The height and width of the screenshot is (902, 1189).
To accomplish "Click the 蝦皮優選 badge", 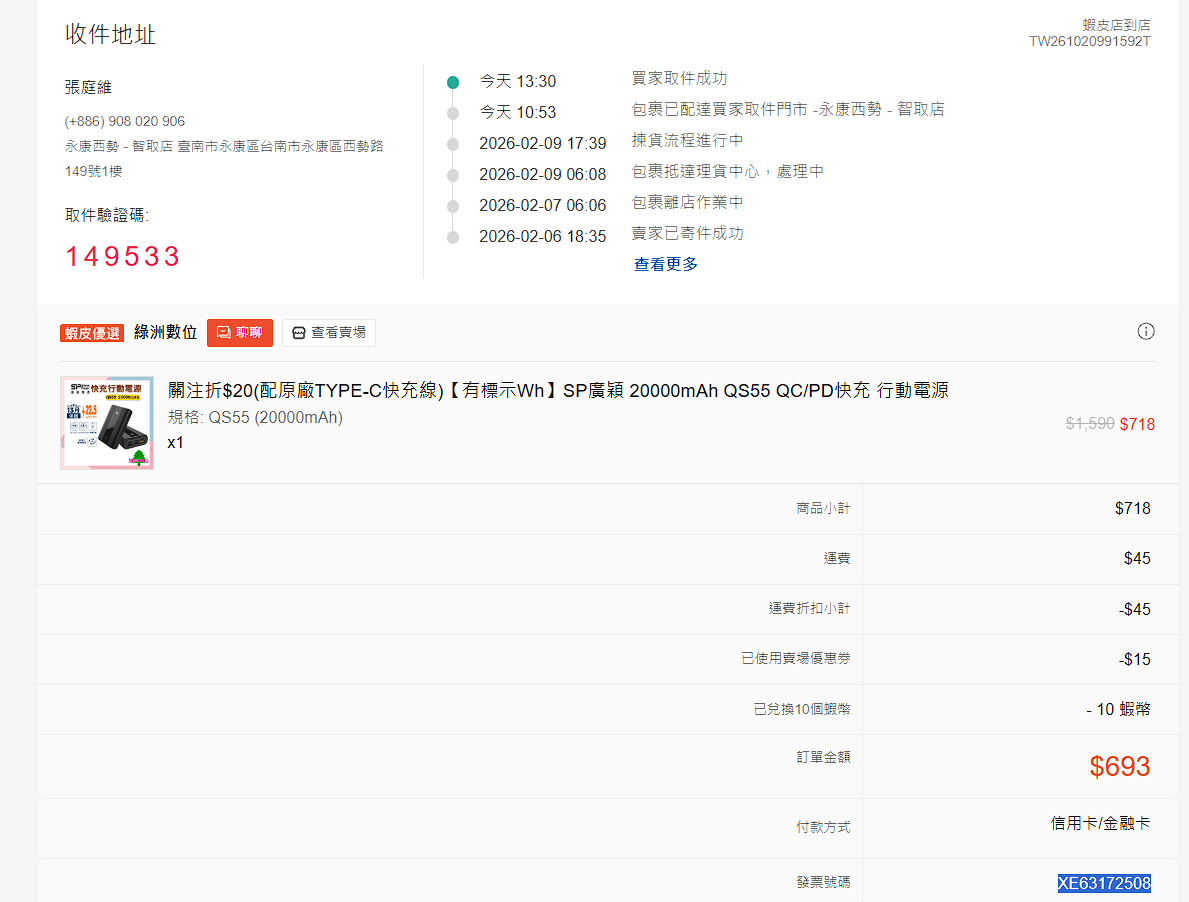I will pos(92,333).
